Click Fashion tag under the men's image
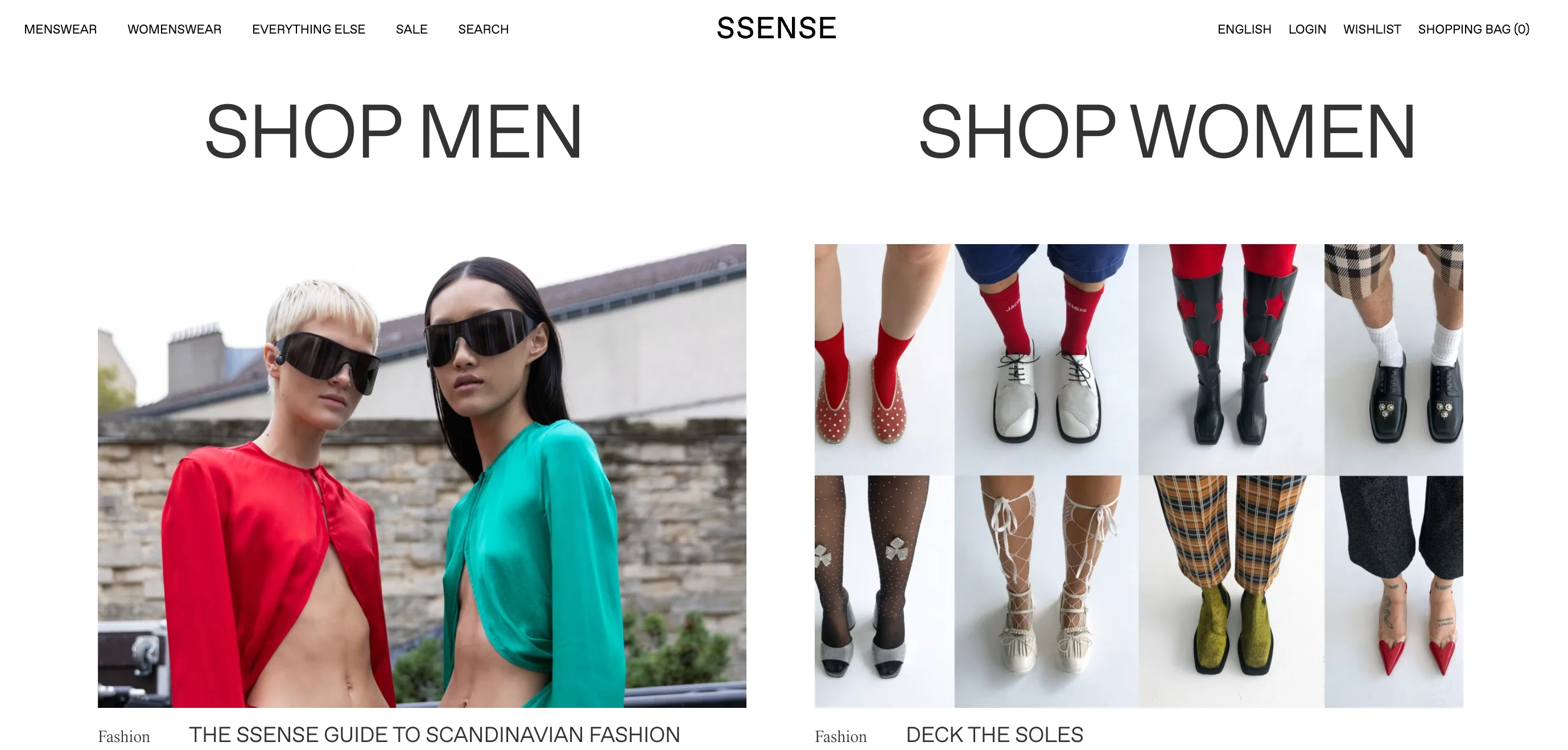1568x750 pixels. 124,736
